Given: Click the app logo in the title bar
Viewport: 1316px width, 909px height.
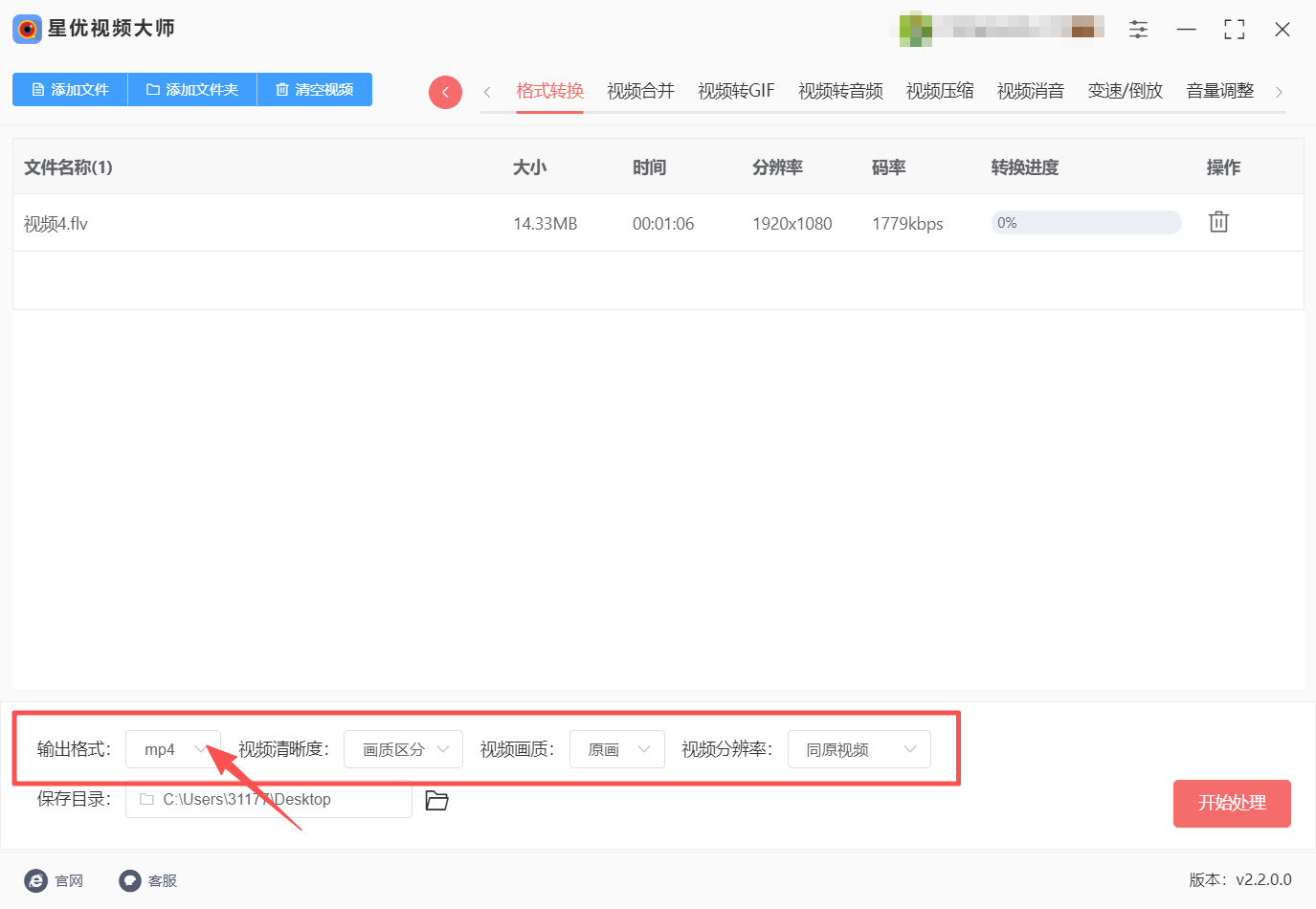Looking at the screenshot, I should 26,29.
